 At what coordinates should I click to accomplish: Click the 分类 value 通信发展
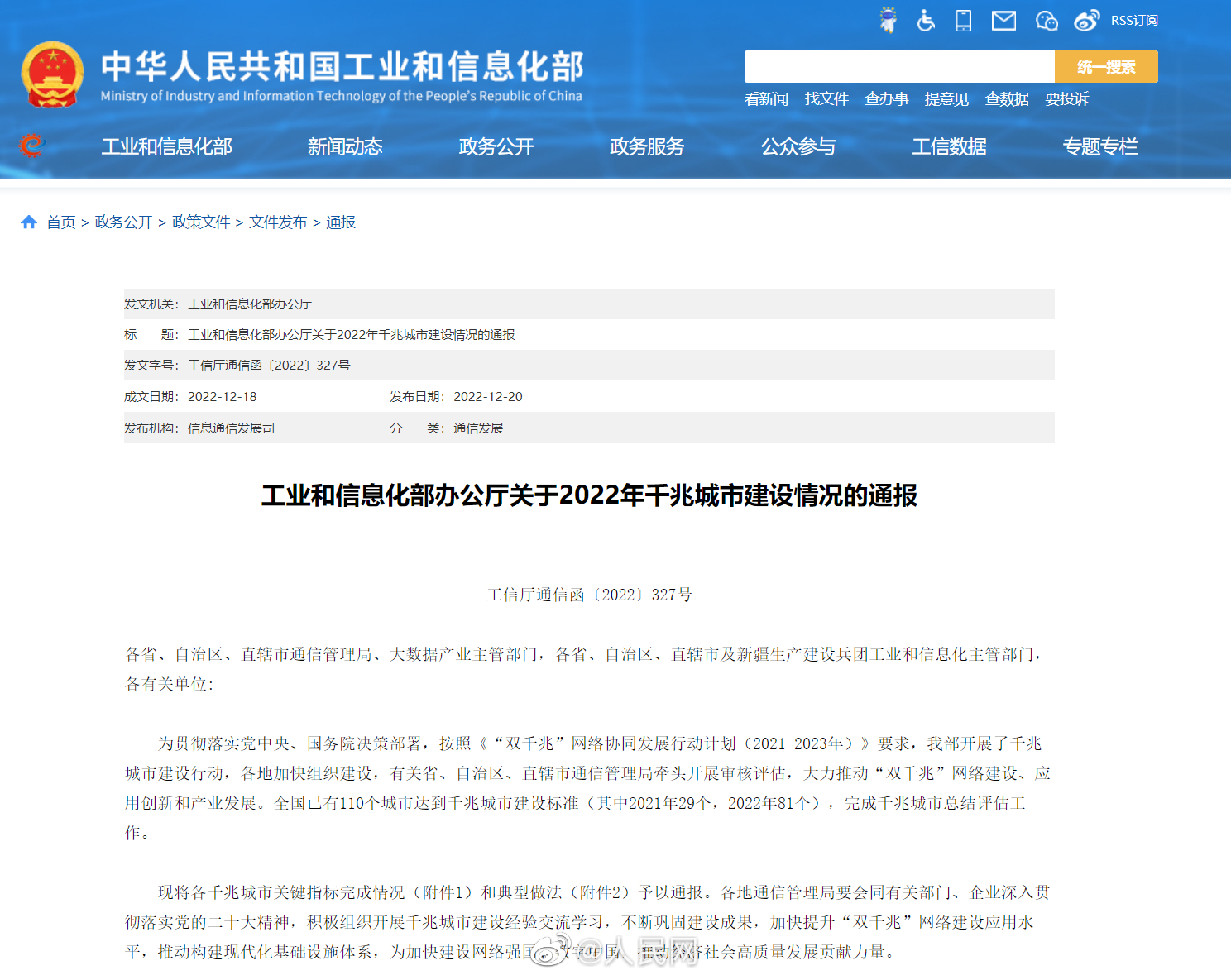point(478,428)
